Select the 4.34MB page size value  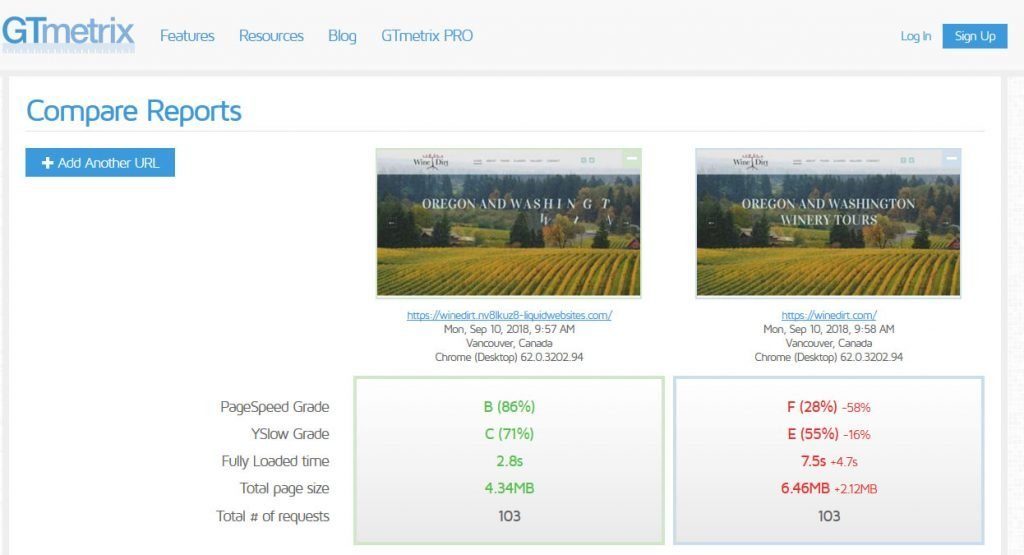click(509, 488)
